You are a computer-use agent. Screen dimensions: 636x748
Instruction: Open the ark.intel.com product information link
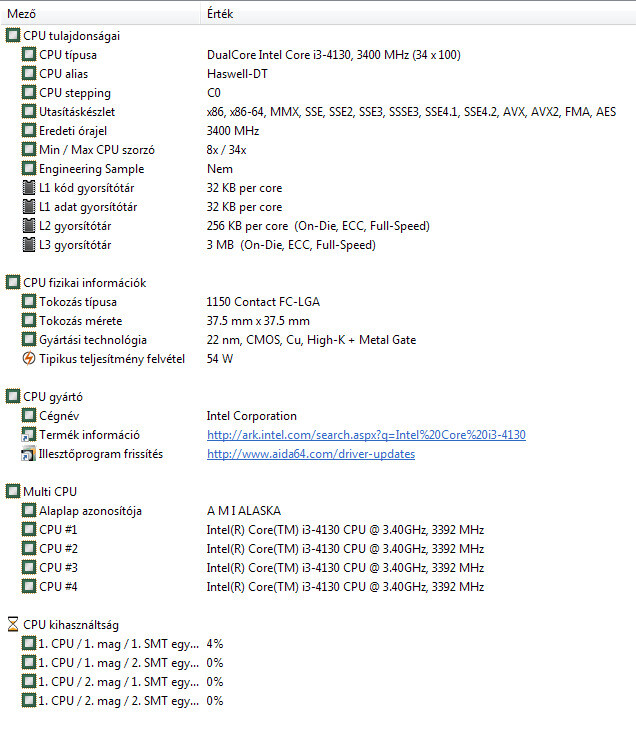(366, 435)
